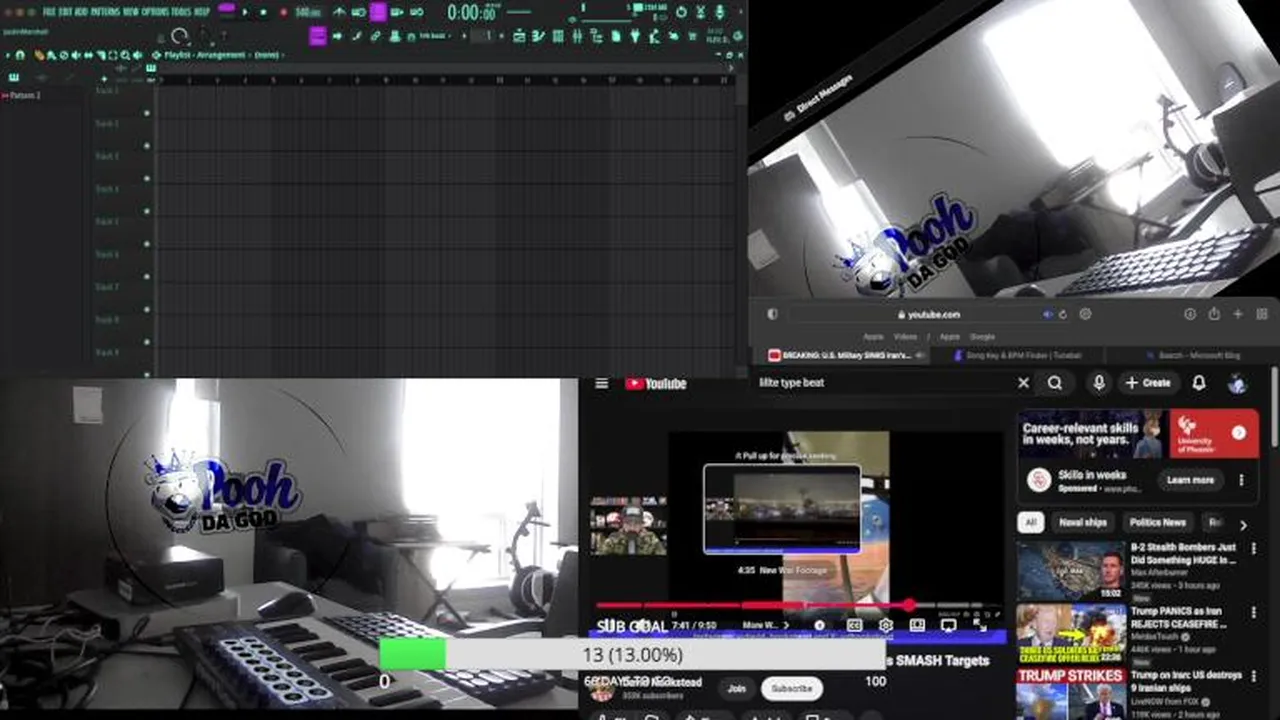Toggle the Playlist magnet snap icon
Screen dimensions: 1280x720
click(x=20, y=55)
